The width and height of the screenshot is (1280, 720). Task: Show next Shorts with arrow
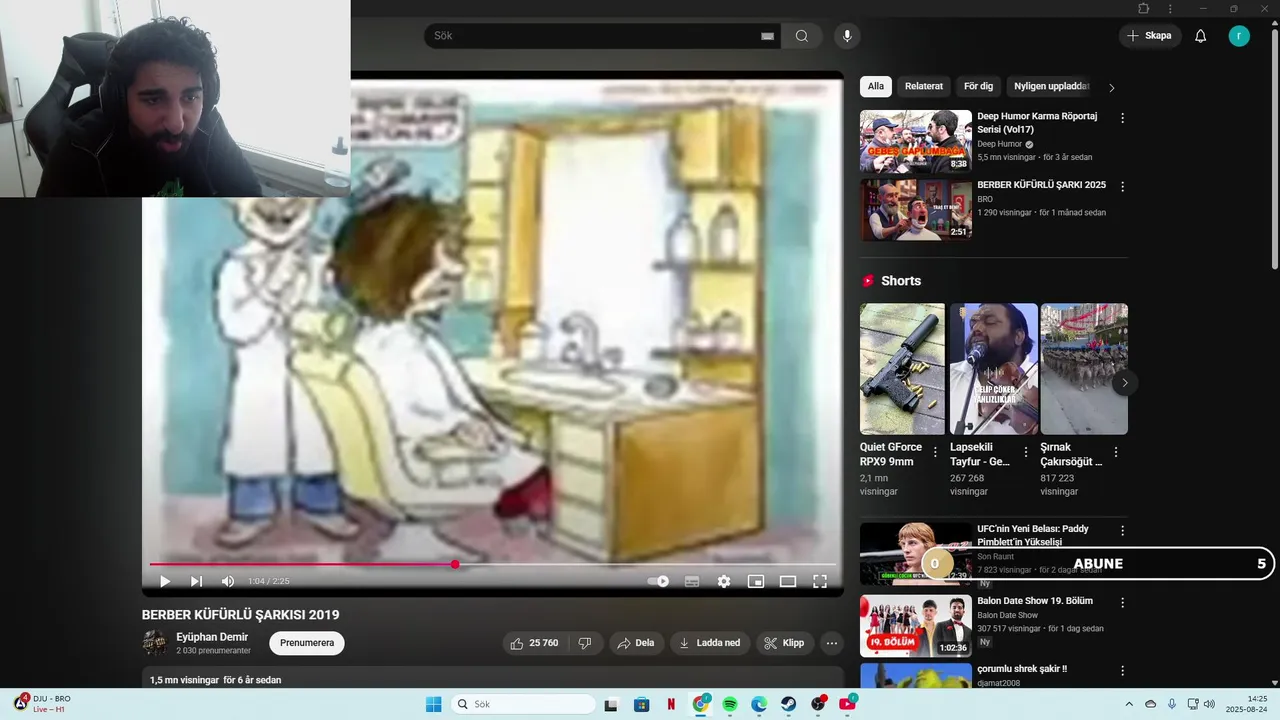1125,383
